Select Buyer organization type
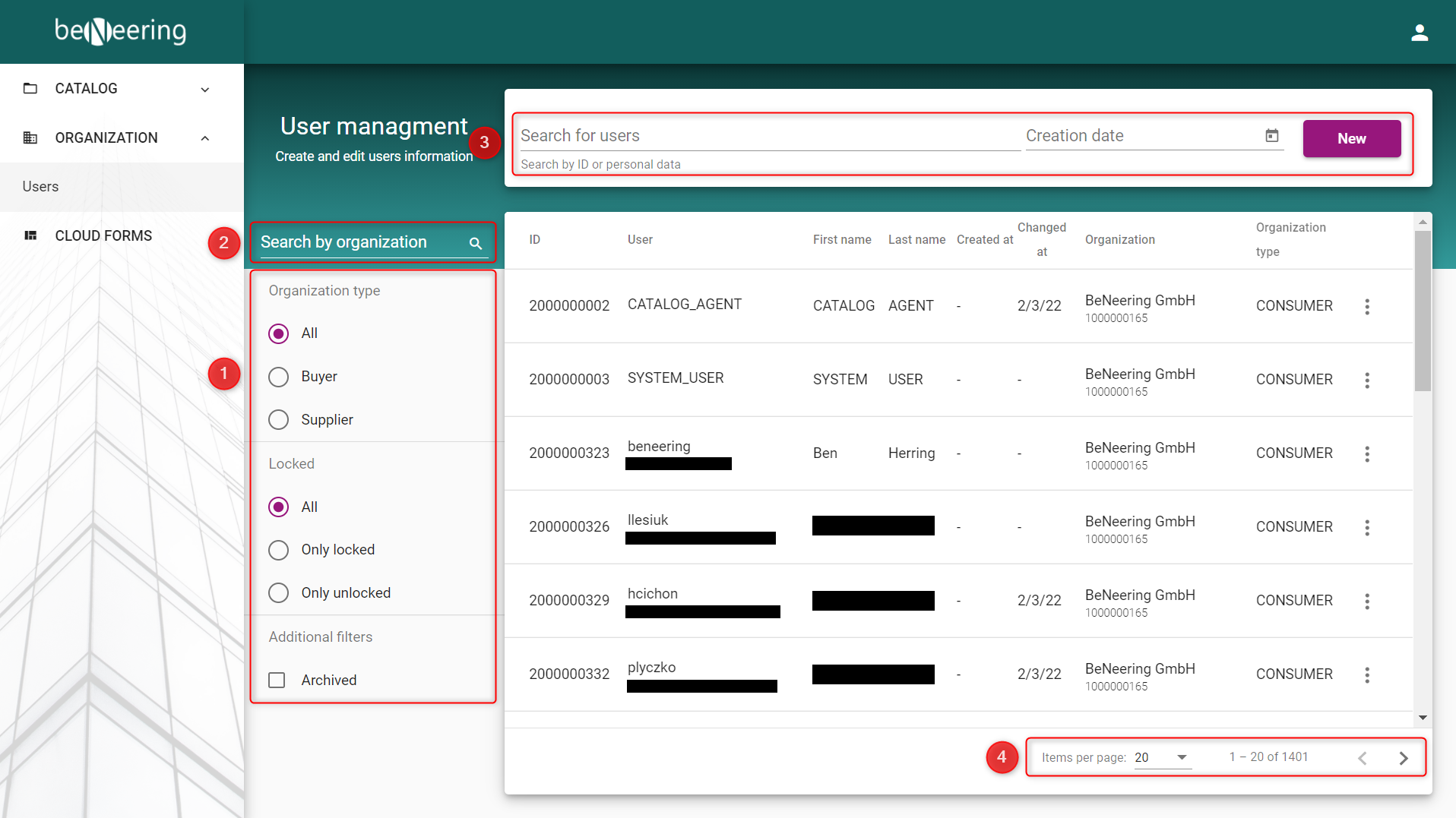 coord(279,377)
